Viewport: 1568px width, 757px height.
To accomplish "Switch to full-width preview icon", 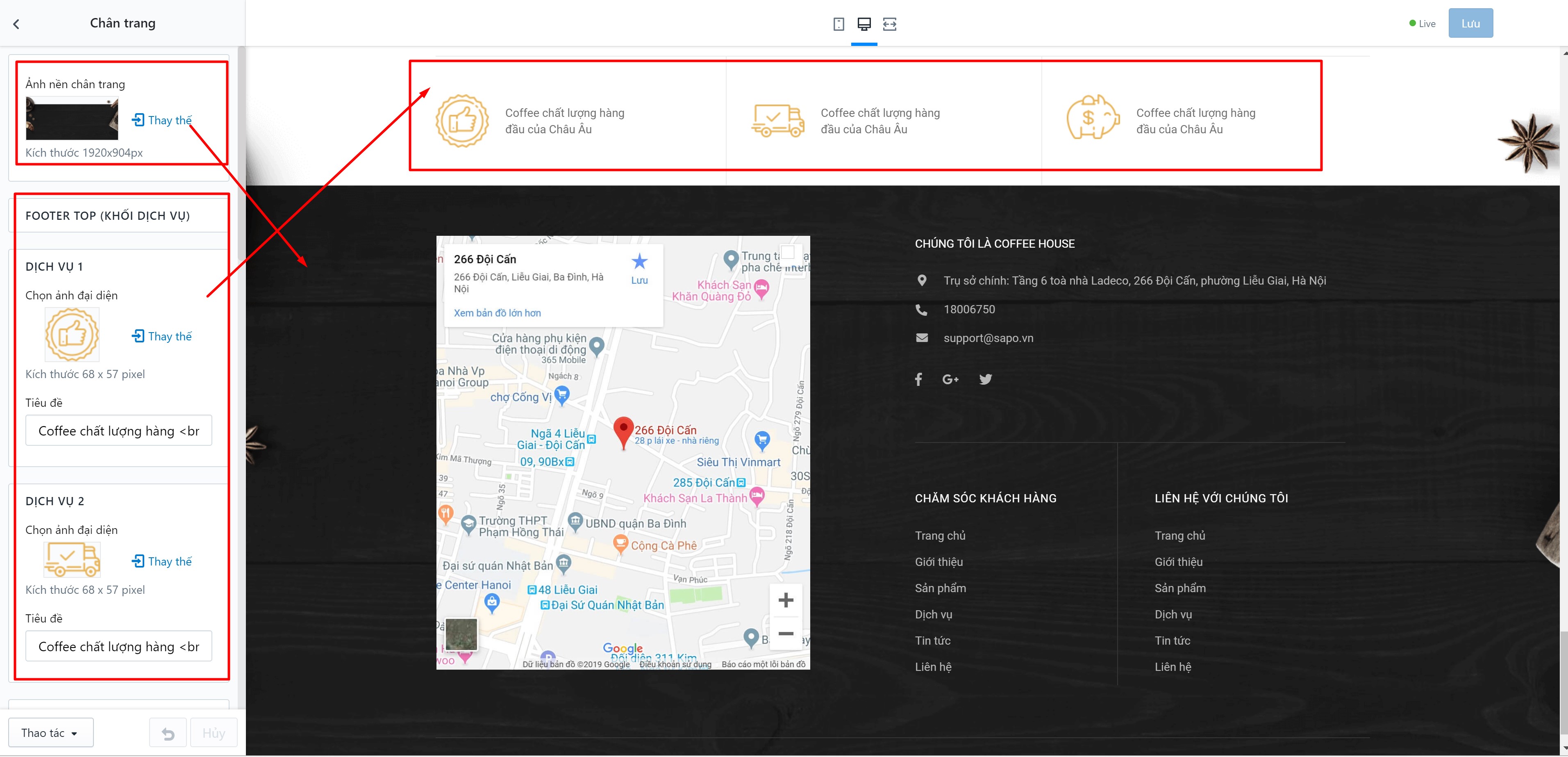I will (x=889, y=24).
